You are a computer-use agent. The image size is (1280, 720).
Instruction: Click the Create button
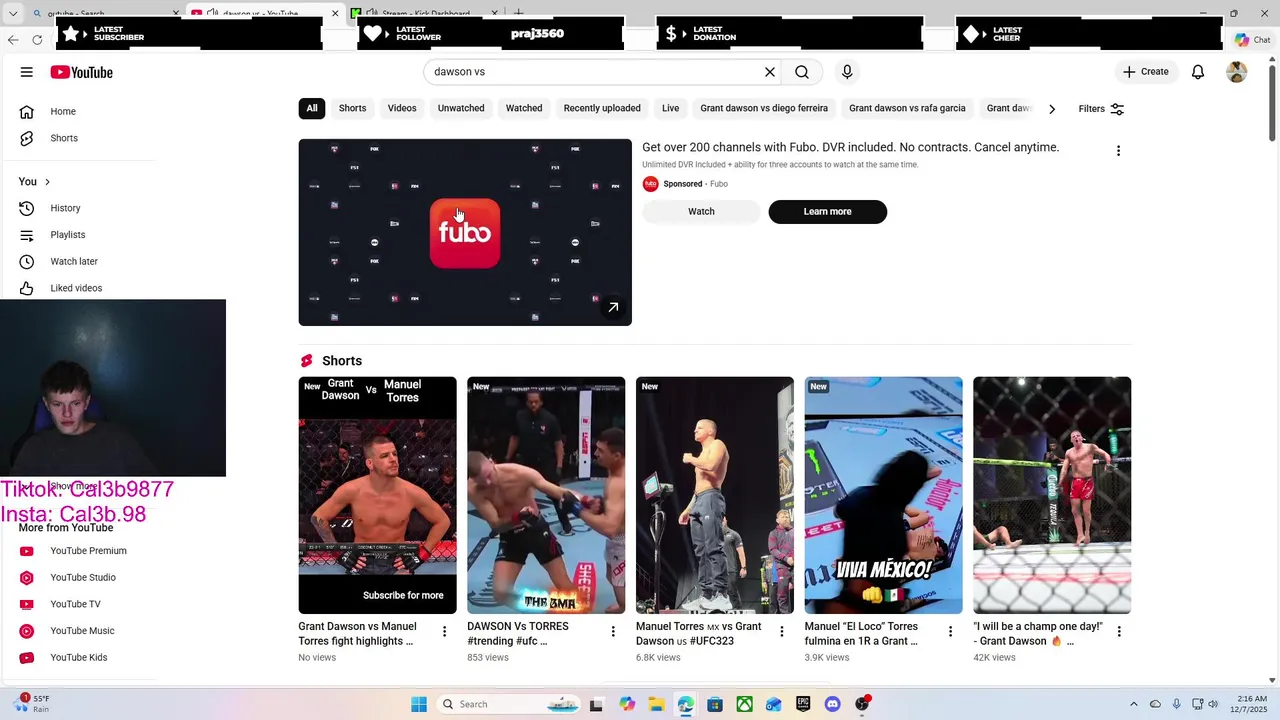click(x=1146, y=72)
